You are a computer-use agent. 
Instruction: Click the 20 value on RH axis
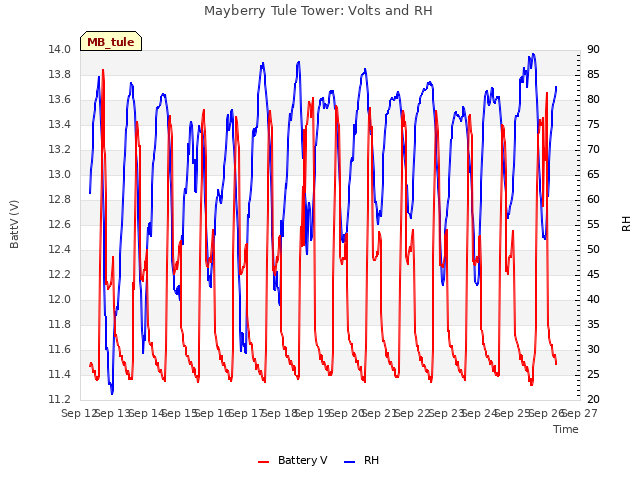click(593, 400)
